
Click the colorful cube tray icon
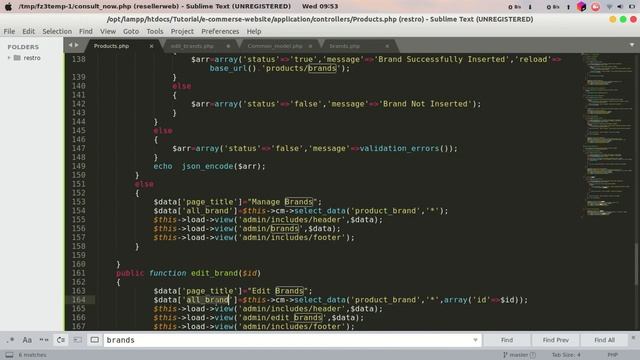[582, 7]
